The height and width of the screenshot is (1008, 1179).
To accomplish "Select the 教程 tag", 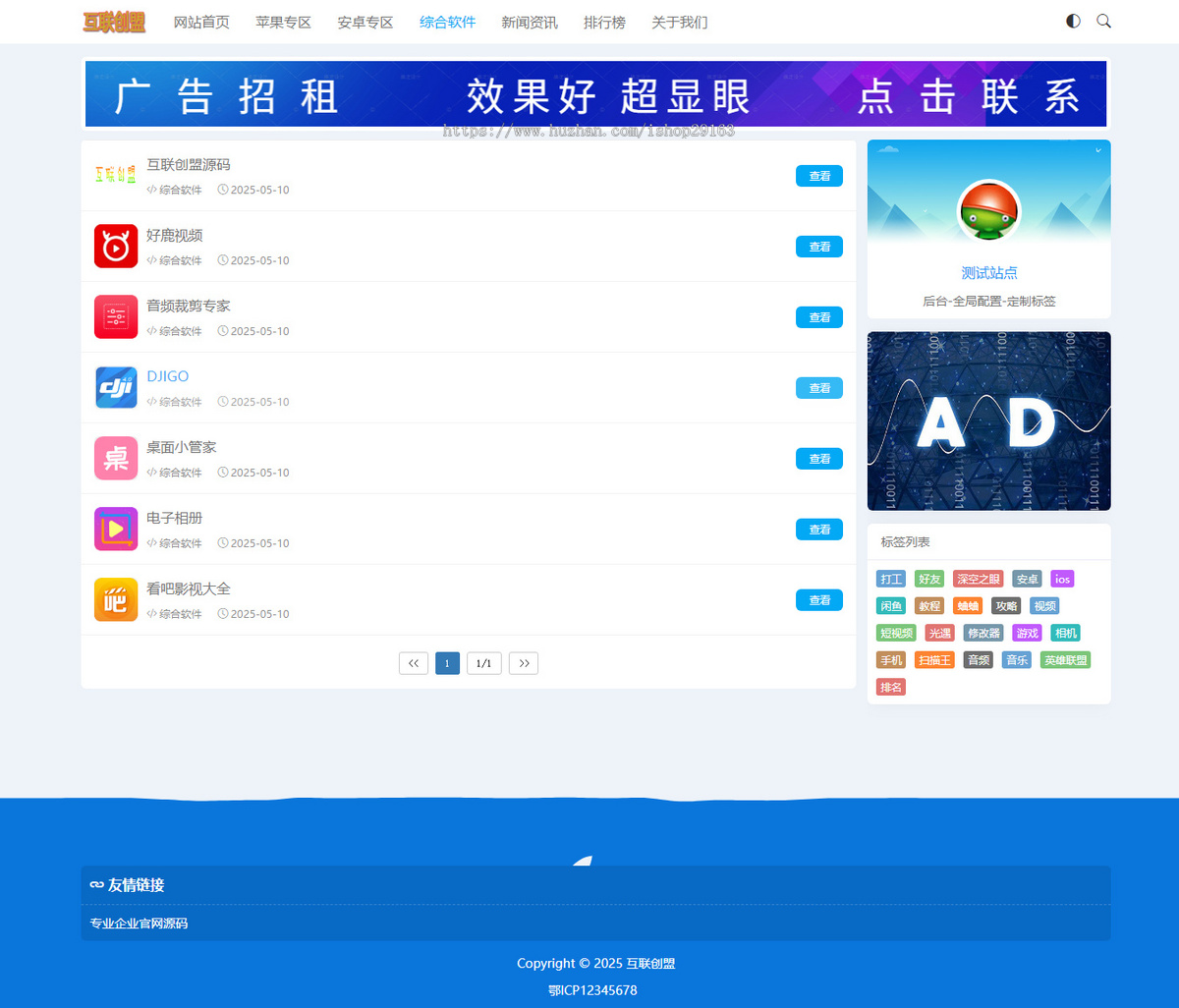I will click(x=929, y=606).
